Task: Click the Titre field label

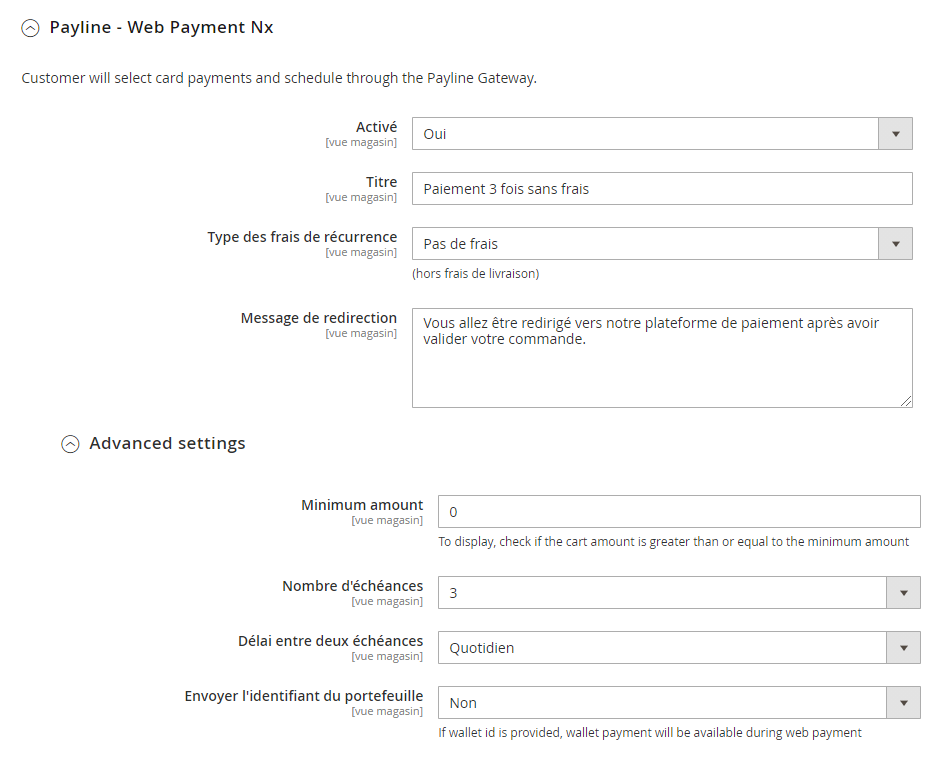Action: tap(381, 182)
